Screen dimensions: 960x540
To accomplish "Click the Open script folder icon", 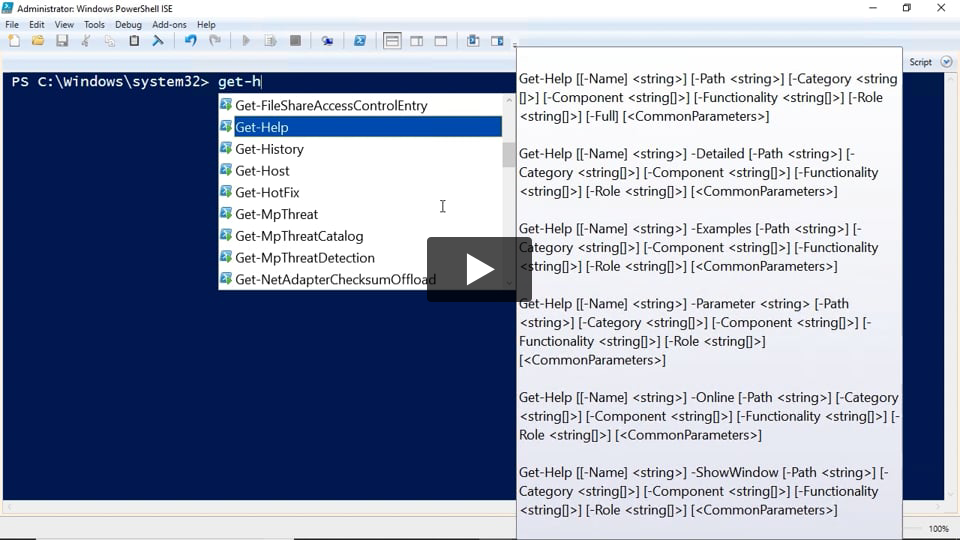I will coord(38,41).
